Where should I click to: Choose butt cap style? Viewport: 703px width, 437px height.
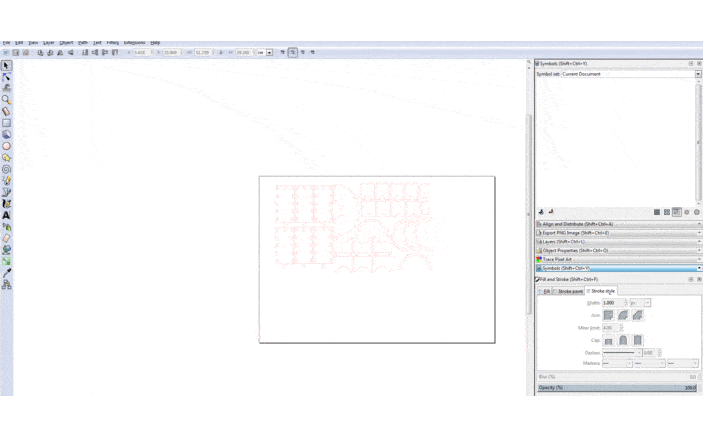click(x=608, y=340)
